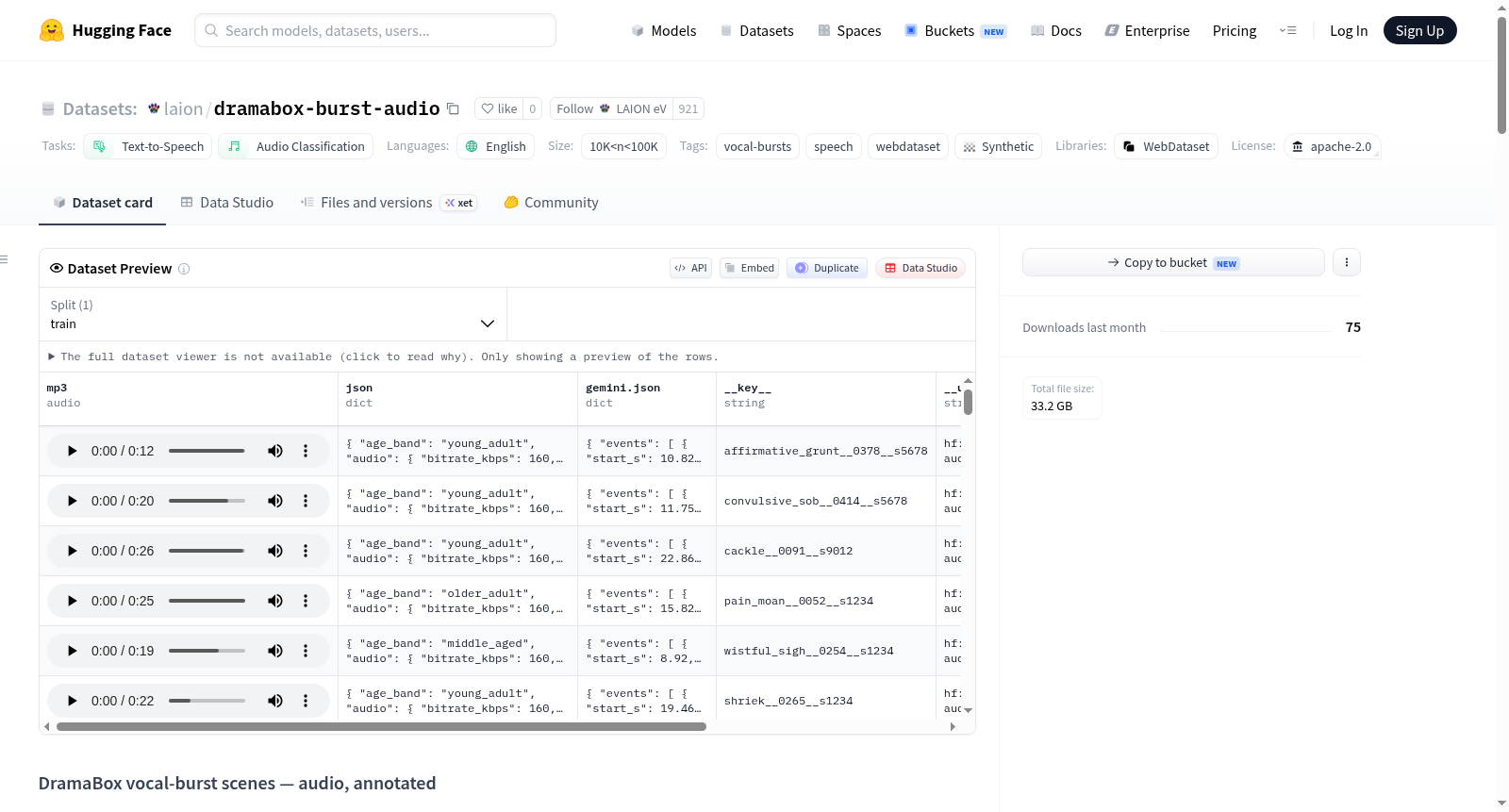The image size is (1509, 812).
Task: Mute the convulsive_sob audio player
Action: click(x=275, y=501)
